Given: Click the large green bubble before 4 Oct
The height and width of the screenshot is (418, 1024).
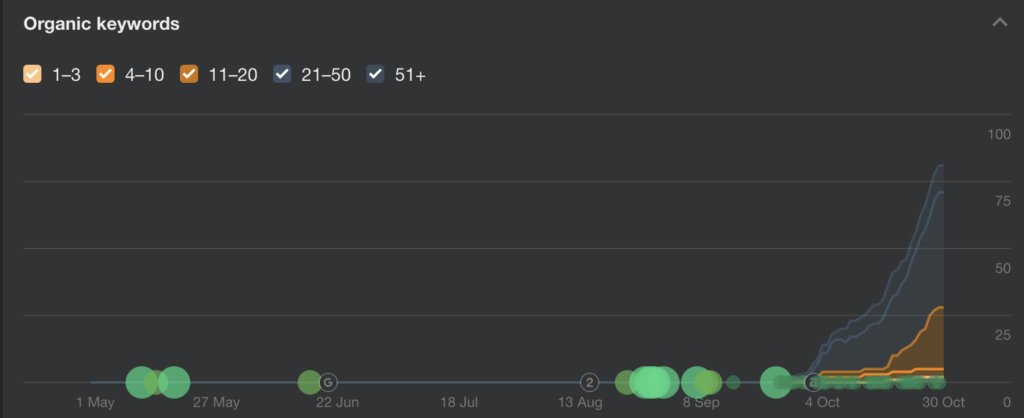Looking at the screenshot, I should (x=776, y=382).
